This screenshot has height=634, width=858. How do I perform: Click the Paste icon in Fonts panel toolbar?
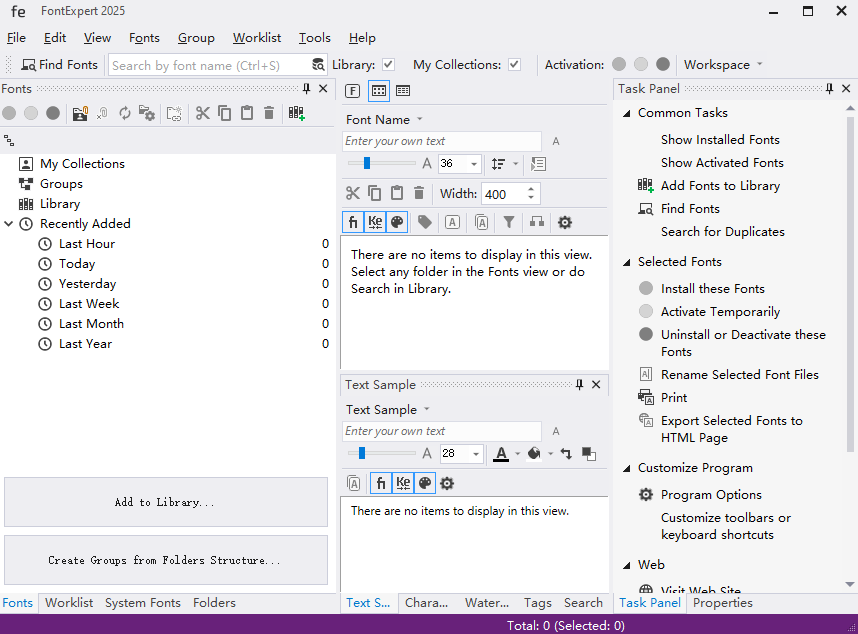(x=247, y=113)
